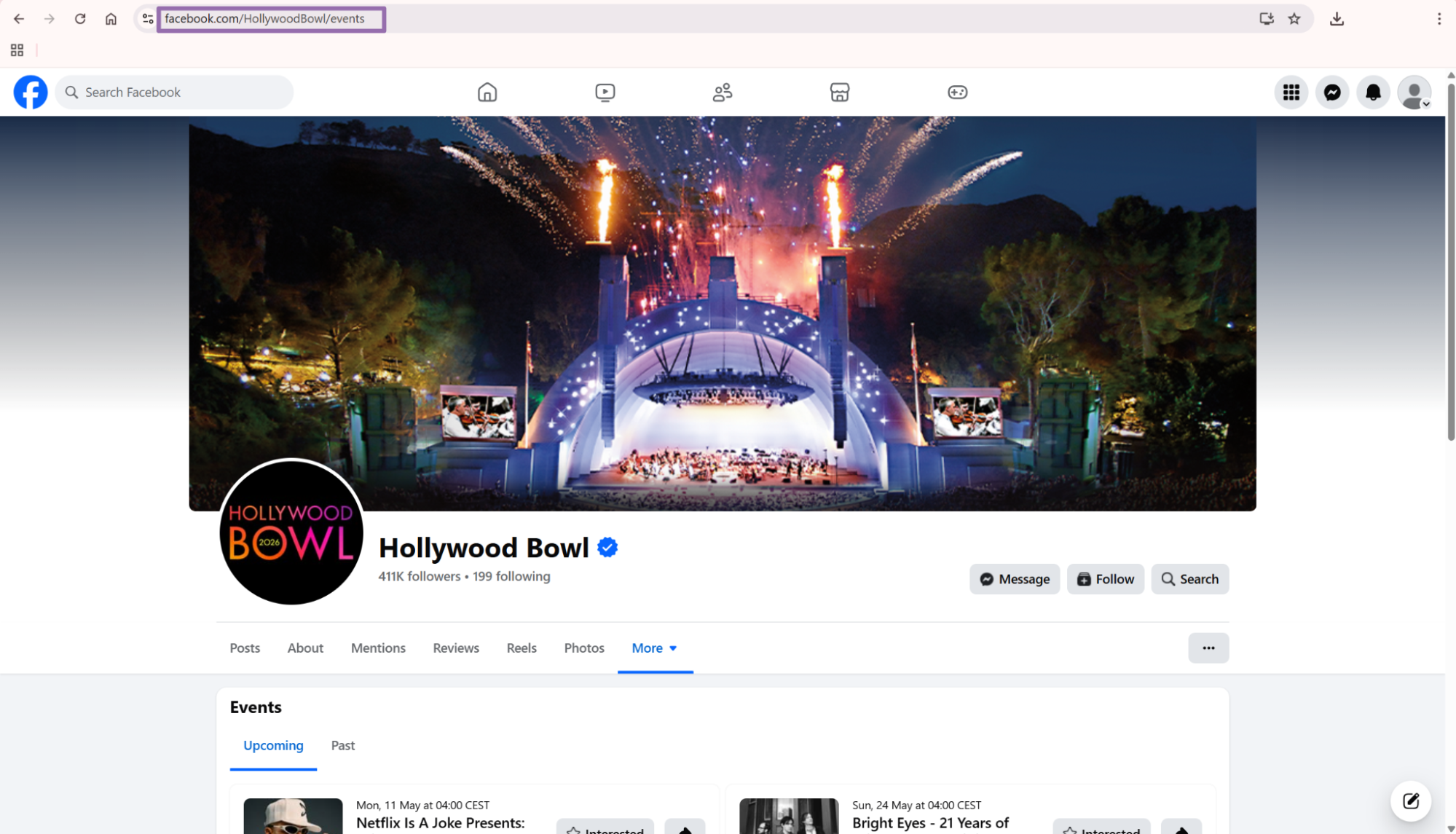Search within the Hollywood Bowl page
Screen dimensions: 1456x834
[x=1189, y=579]
